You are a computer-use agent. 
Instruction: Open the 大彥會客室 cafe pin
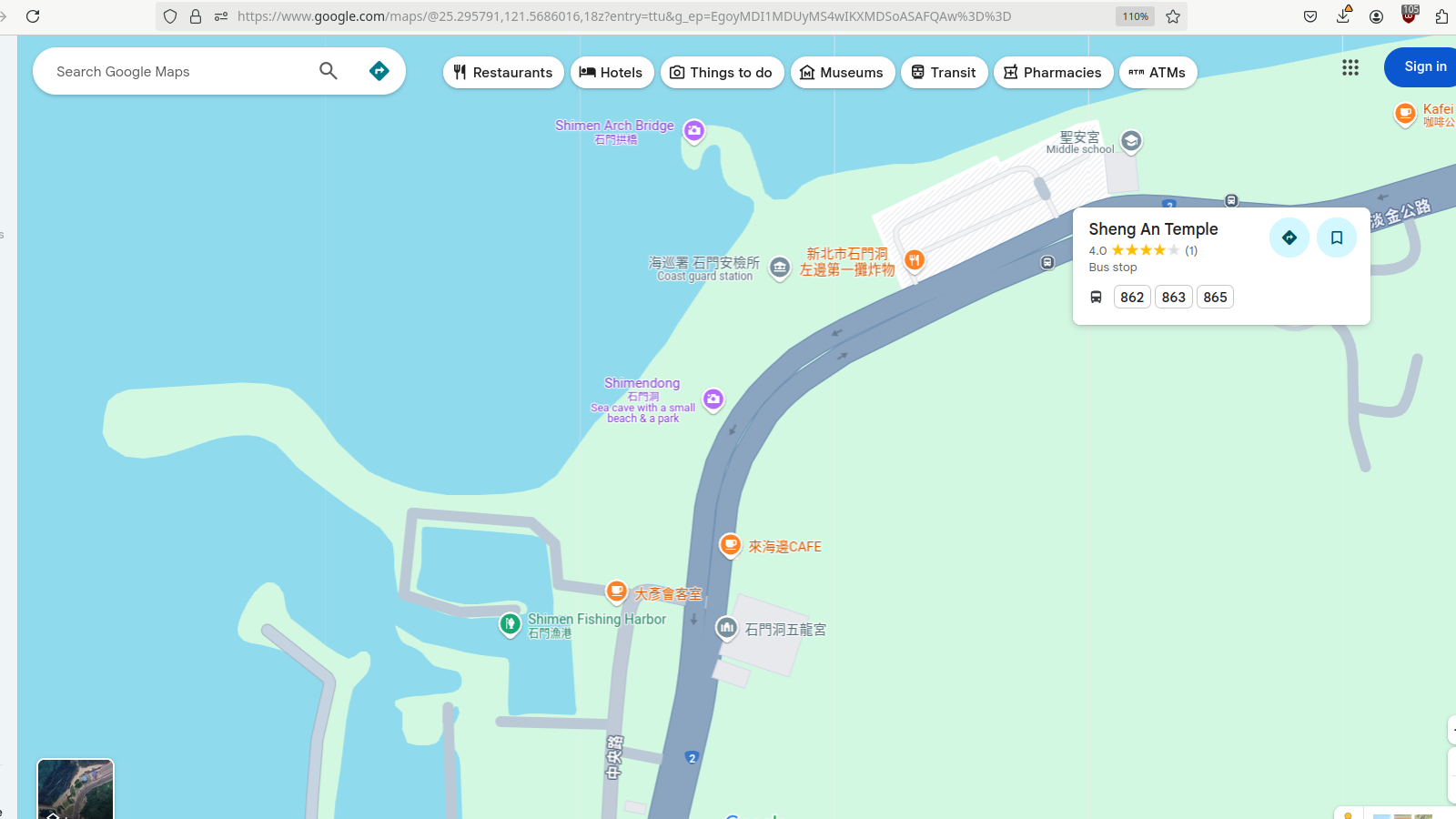616,592
